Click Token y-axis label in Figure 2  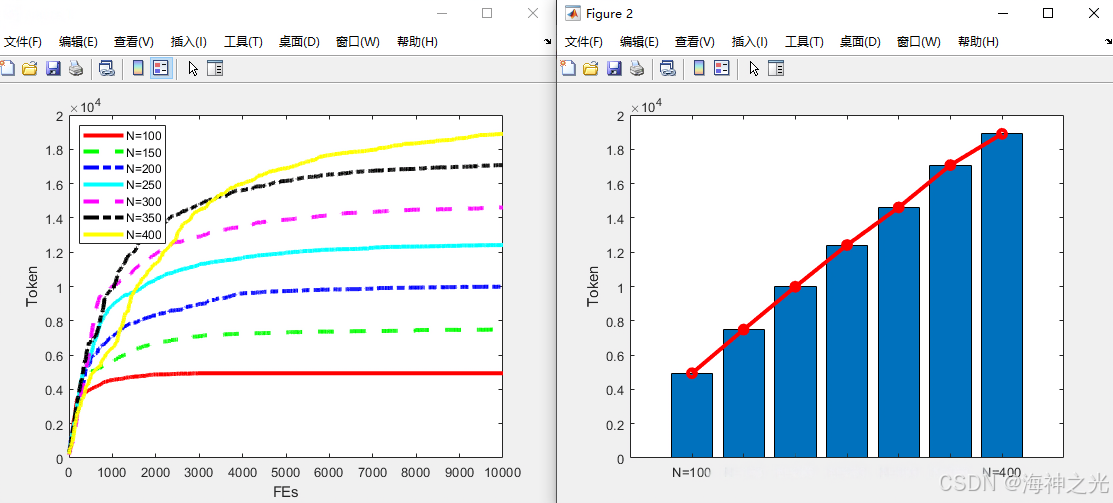pyautogui.click(x=593, y=287)
